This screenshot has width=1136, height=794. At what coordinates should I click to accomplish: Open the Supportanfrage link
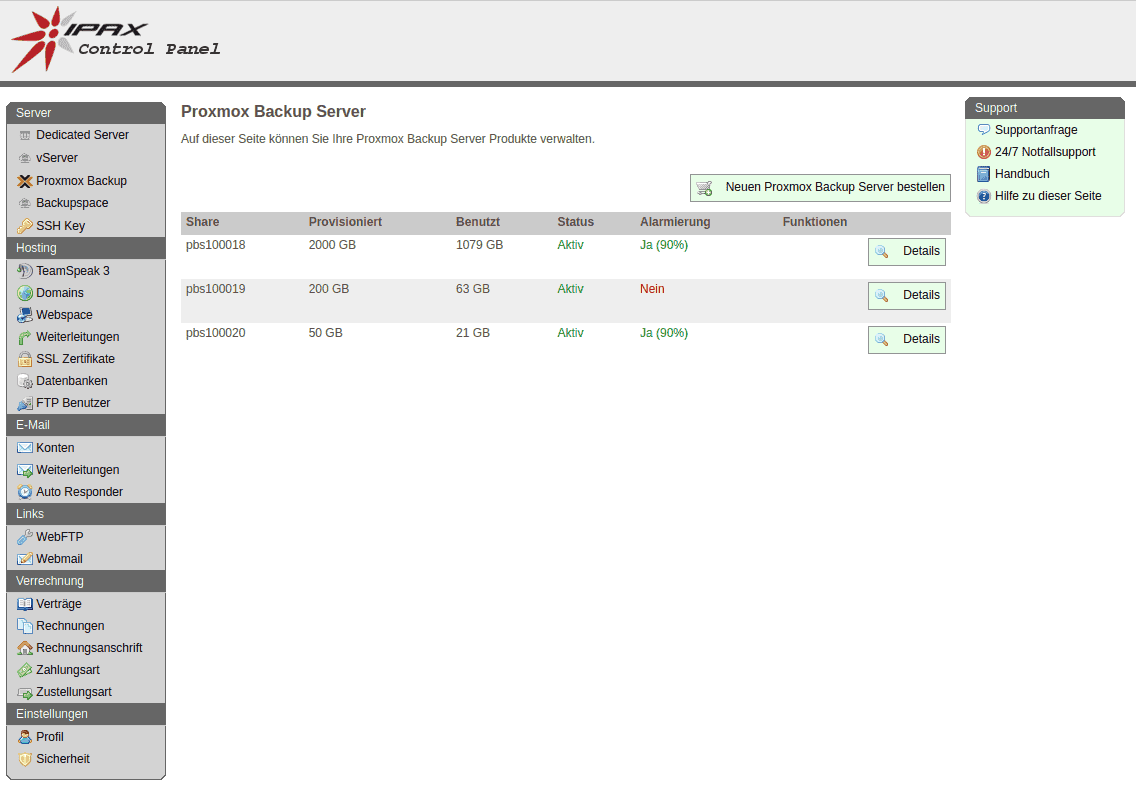[x=1036, y=130]
